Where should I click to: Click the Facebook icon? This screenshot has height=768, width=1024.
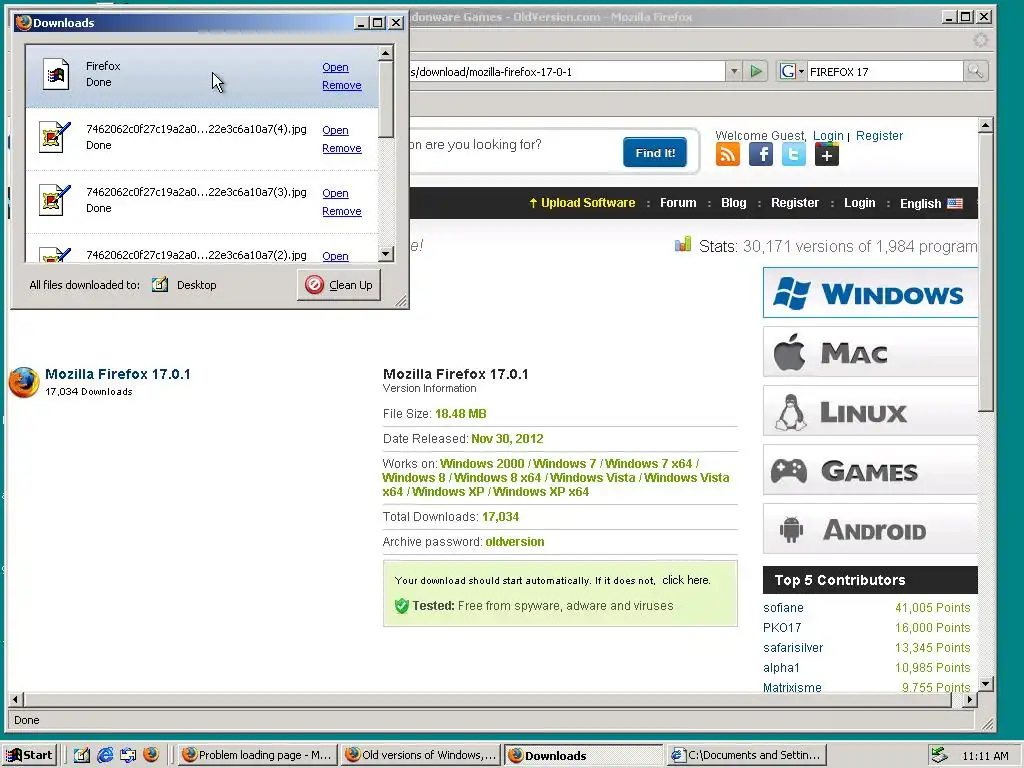761,155
